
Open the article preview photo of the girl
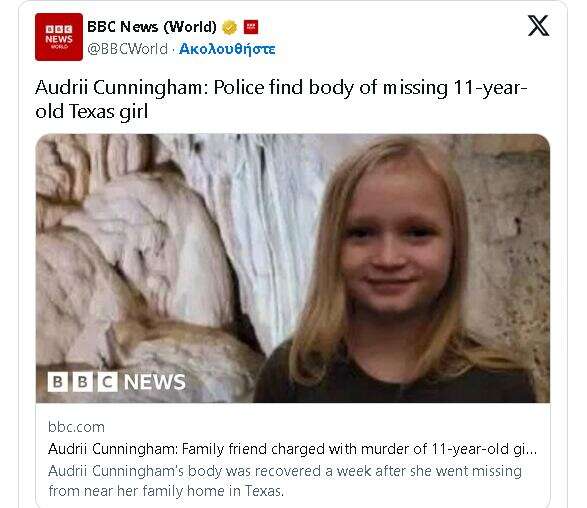click(x=293, y=268)
